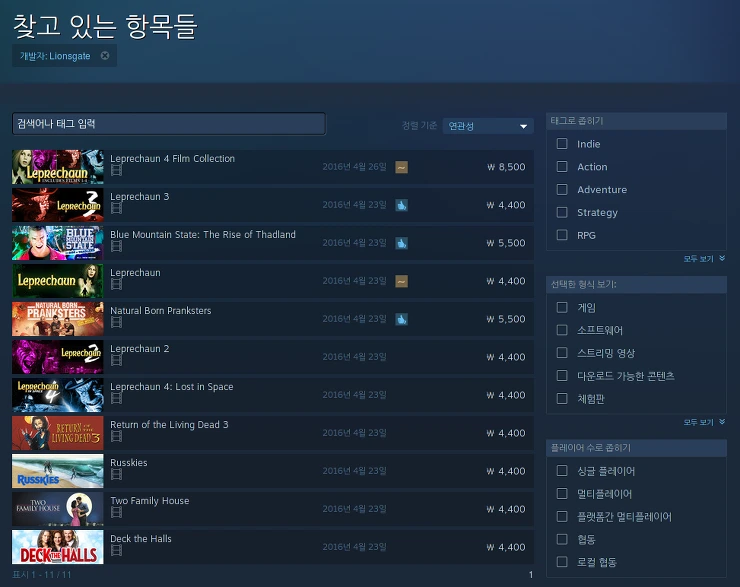Click film strip icon under Leprechaun 2
Screen dimensions: 740x587
(x=116, y=361)
